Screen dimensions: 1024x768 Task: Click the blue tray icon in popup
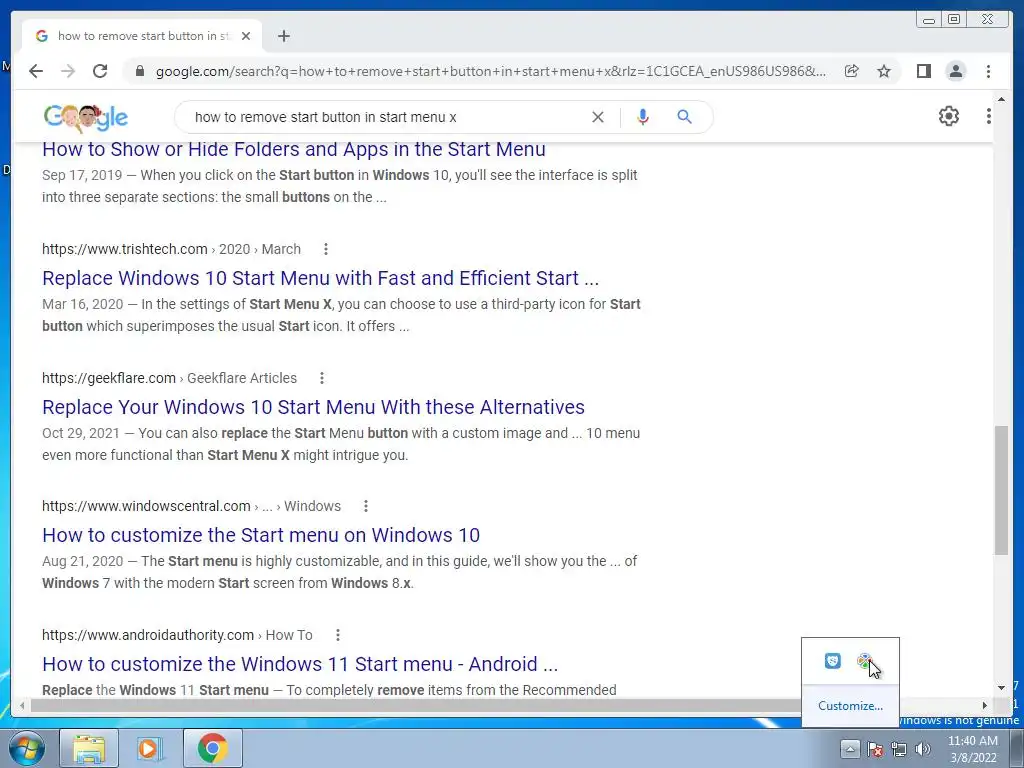(833, 661)
